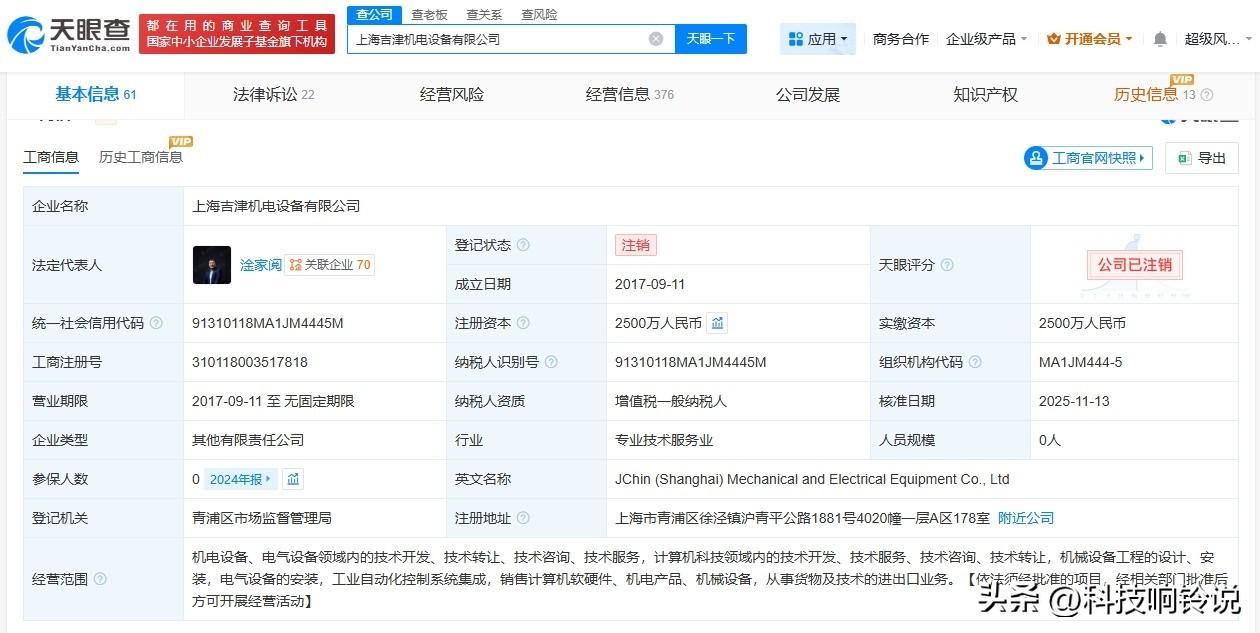
Task: Clear the search box text
Action: 656,39
